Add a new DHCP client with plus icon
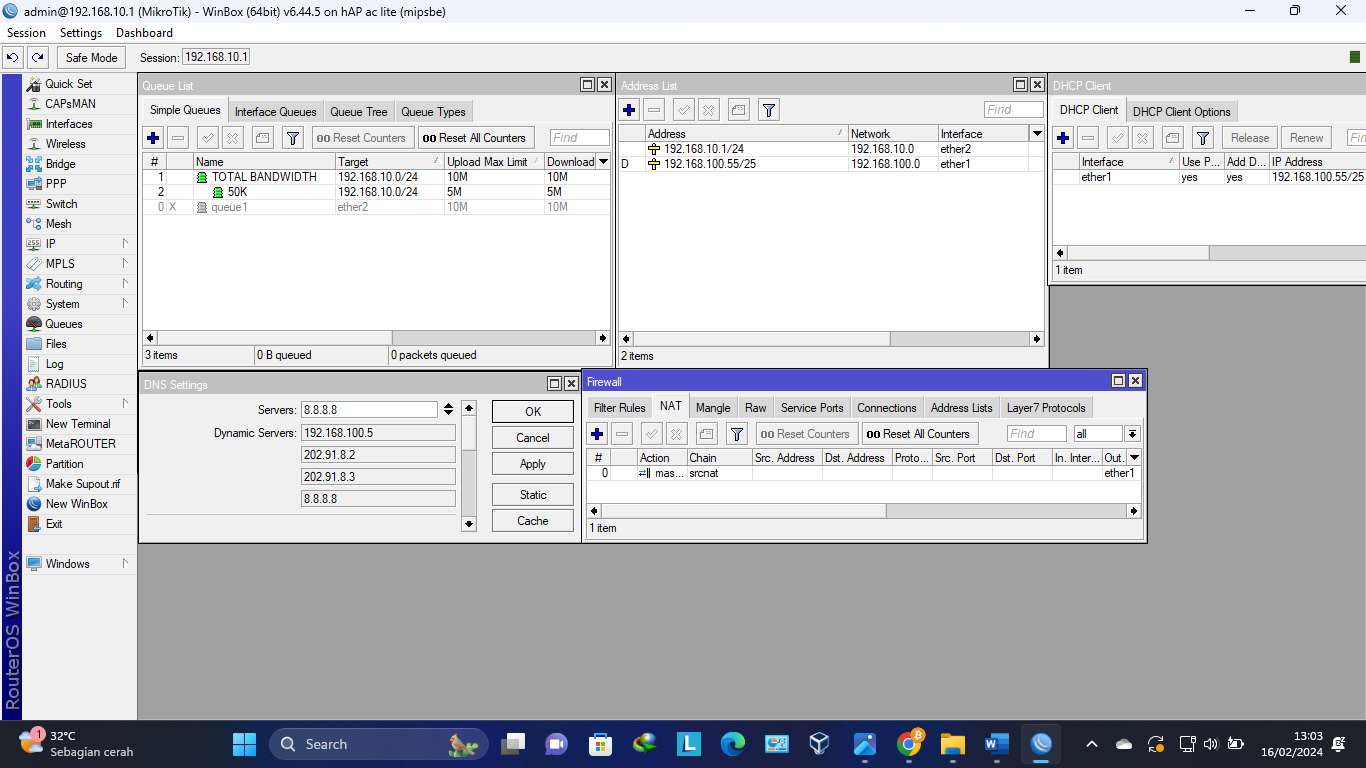 click(x=1063, y=138)
